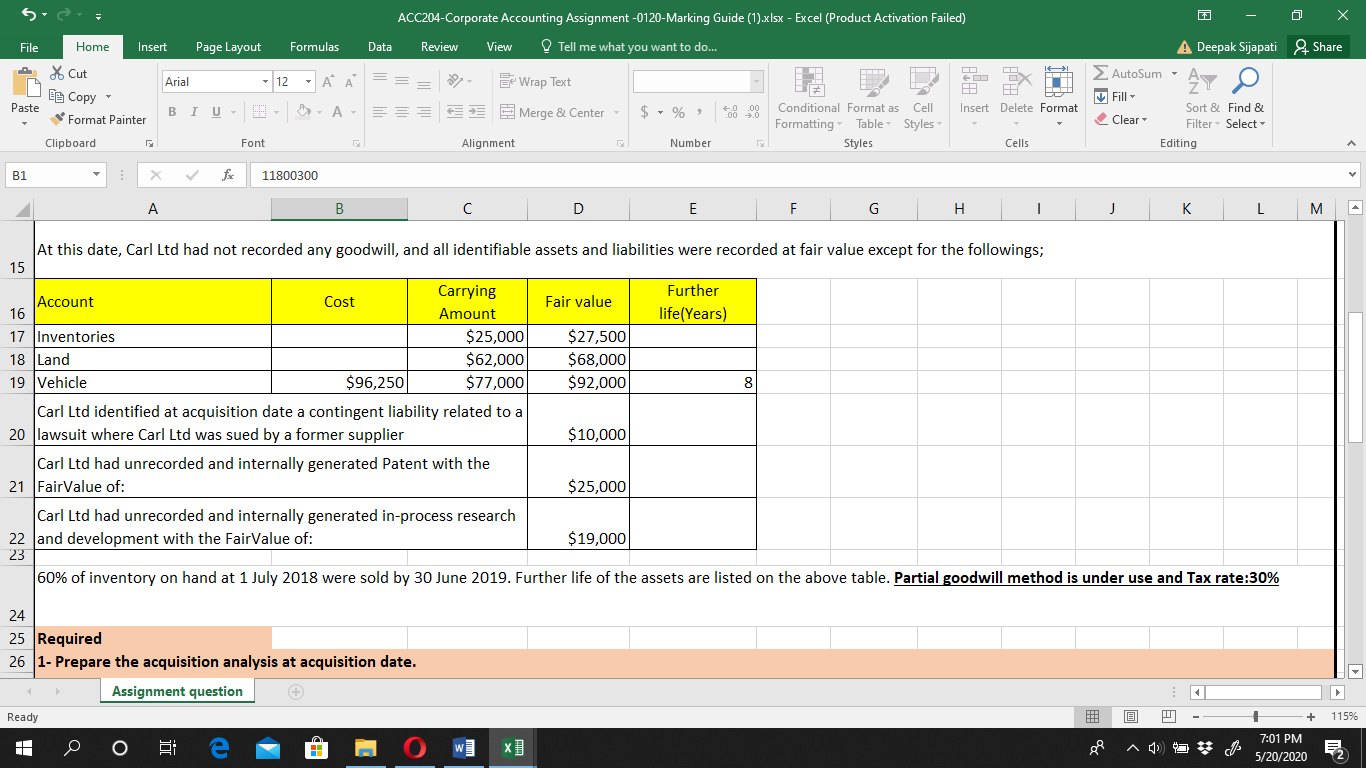The image size is (1366, 768).
Task: Click the Decrease Indent icon
Action: (456, 113)
